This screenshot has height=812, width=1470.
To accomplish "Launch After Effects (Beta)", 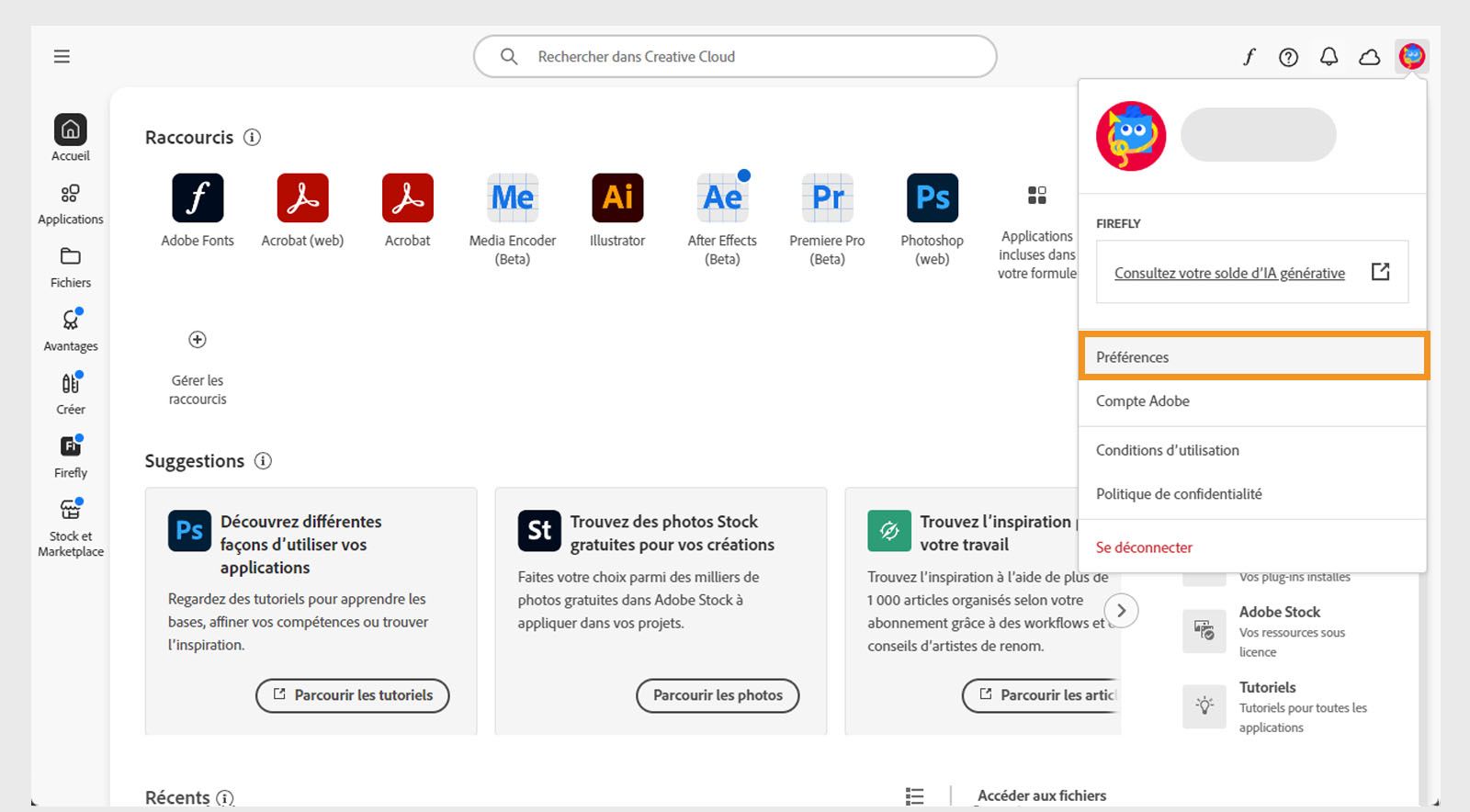I will click(x=722, y=220).
